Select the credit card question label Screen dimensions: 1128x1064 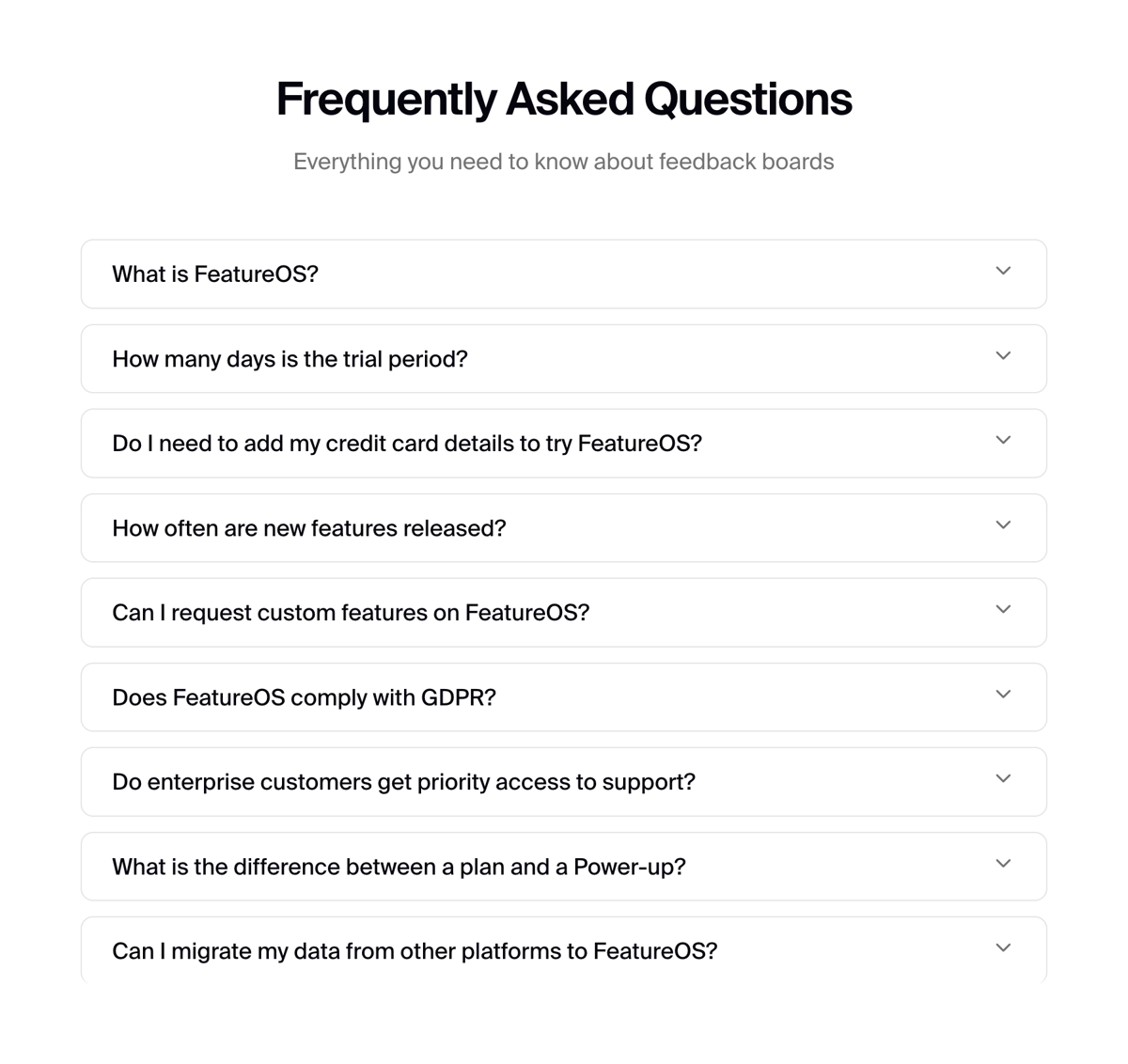pyautogui.click(x=407, y=443)
